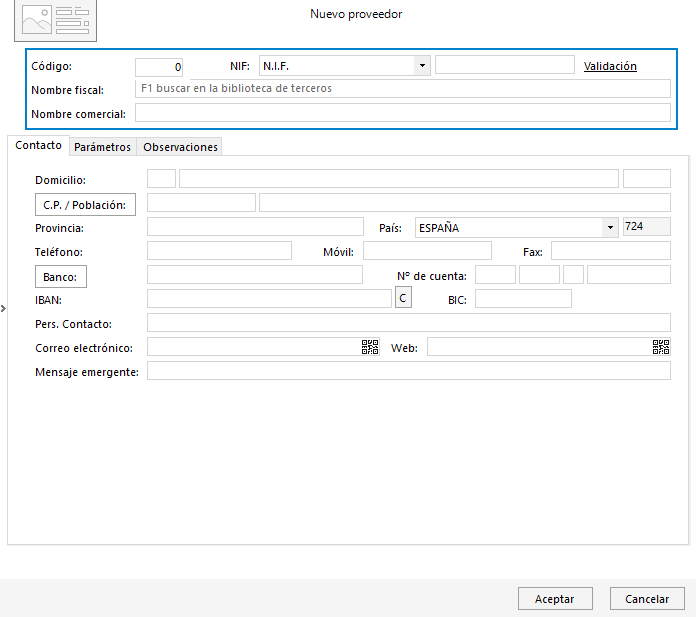Click the IBAN field

coord(269,298)
